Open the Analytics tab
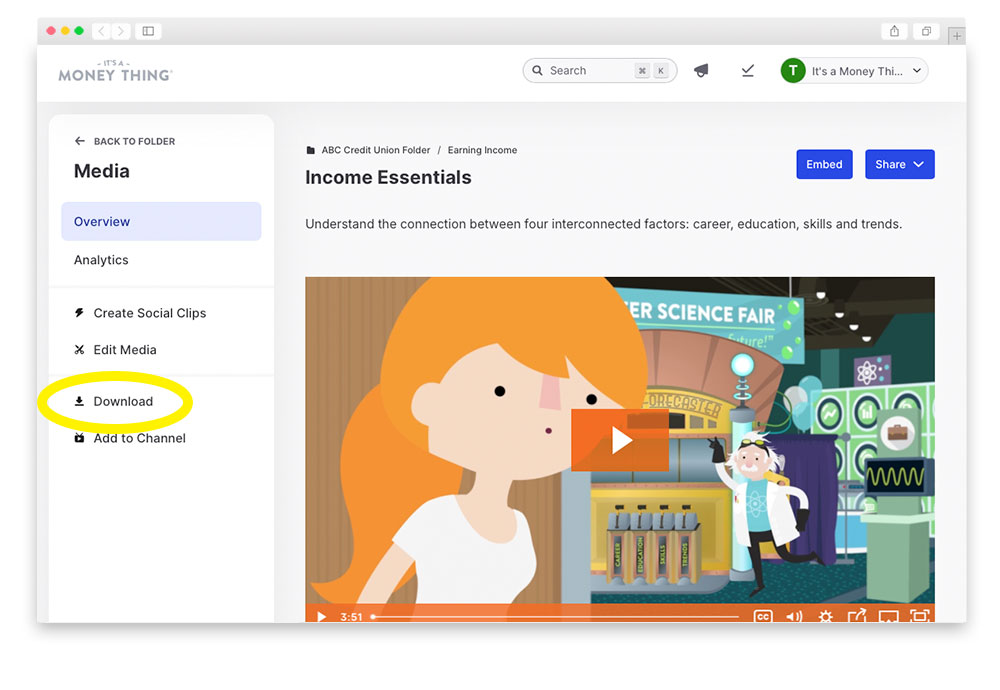Screen dimensions: 1000x690 click(x=101, y=260)
